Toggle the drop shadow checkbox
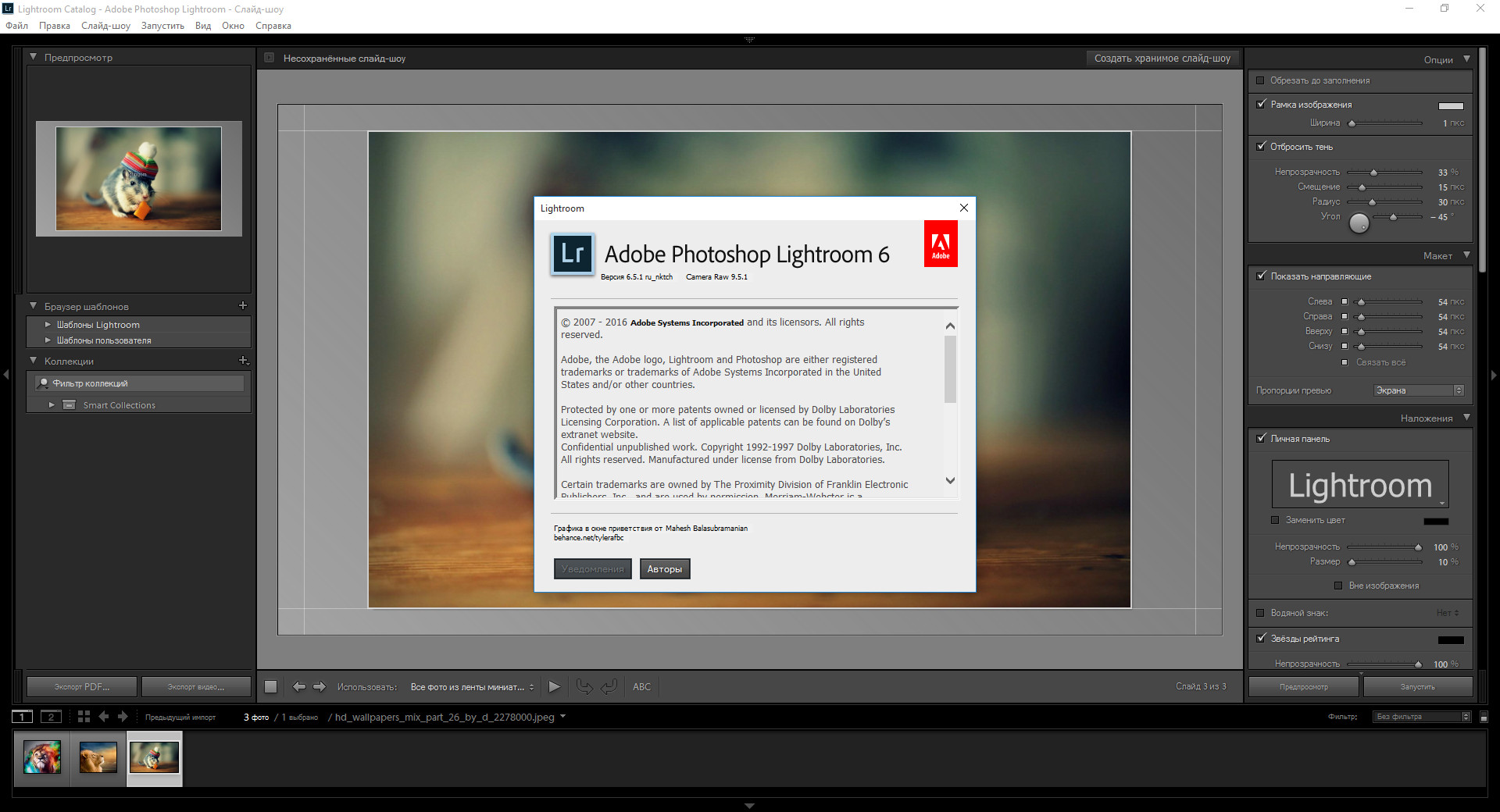This screenshot has width=1500, height=812. 1260,146
